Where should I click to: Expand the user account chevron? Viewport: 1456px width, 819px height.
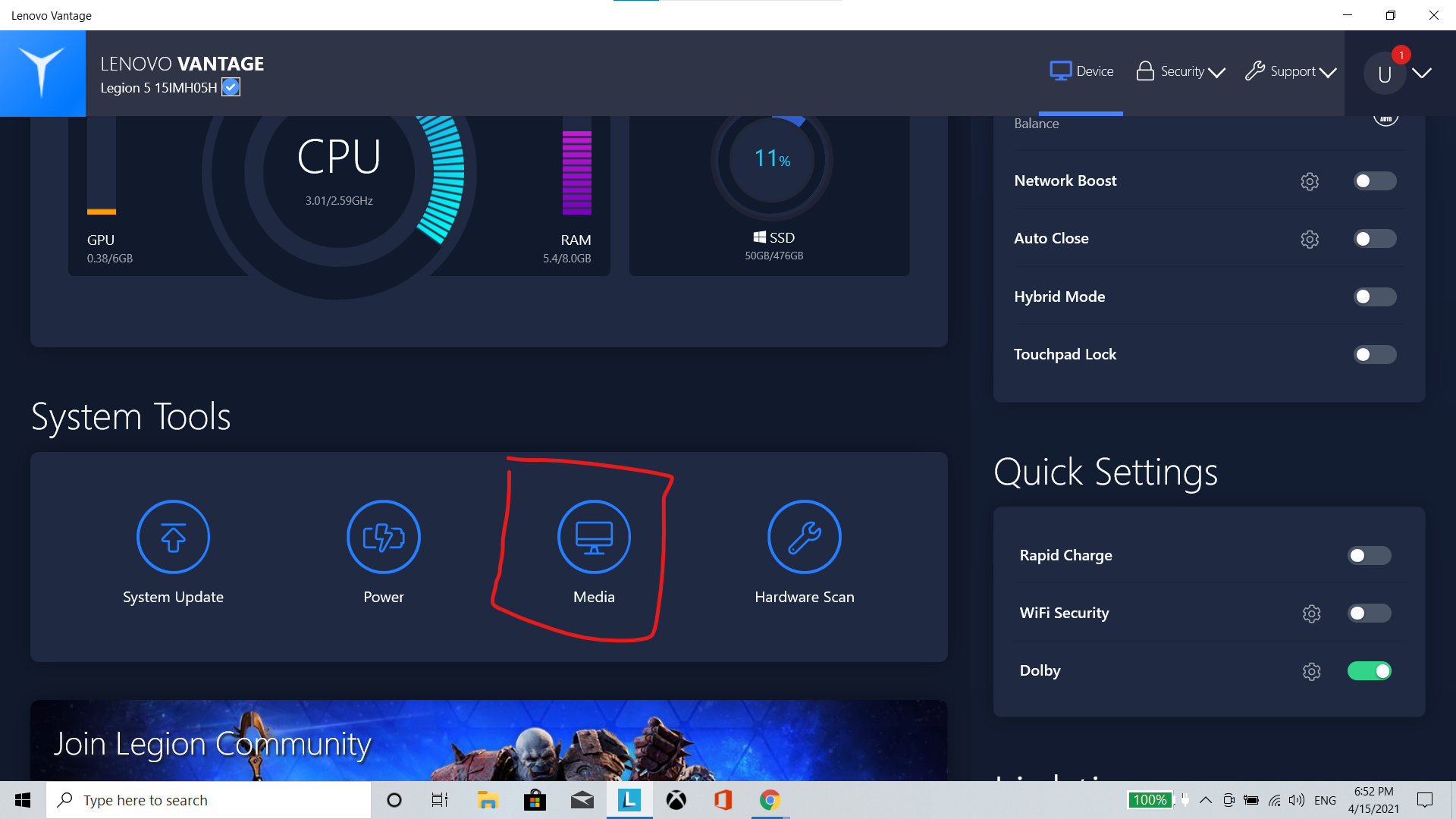coord(1422,73)
